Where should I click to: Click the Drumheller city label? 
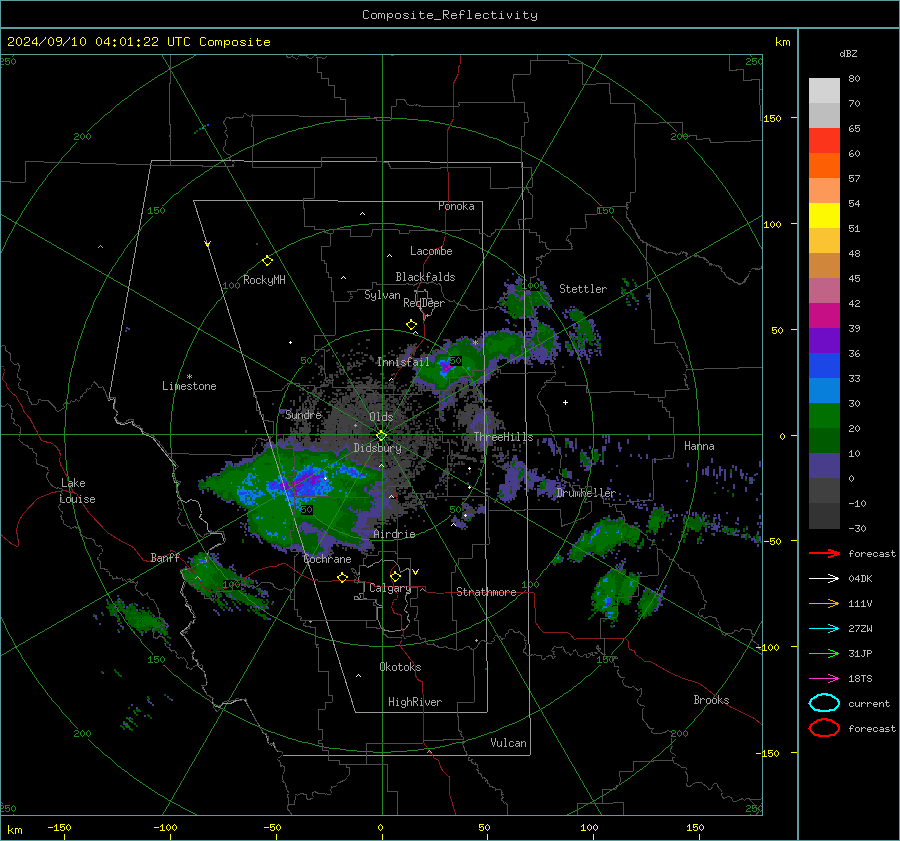point(585,493)
